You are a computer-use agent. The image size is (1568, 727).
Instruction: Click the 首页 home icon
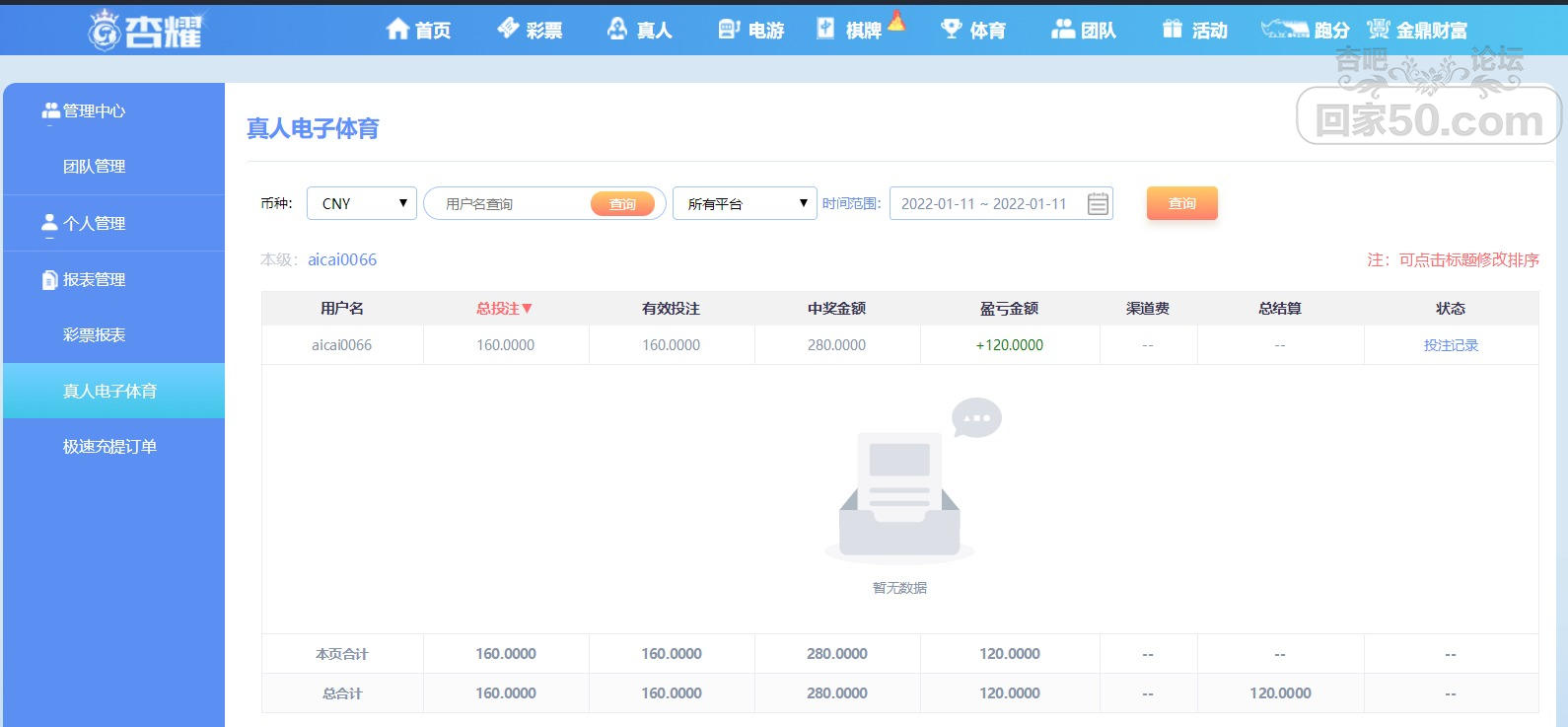[x=397, y=29]
